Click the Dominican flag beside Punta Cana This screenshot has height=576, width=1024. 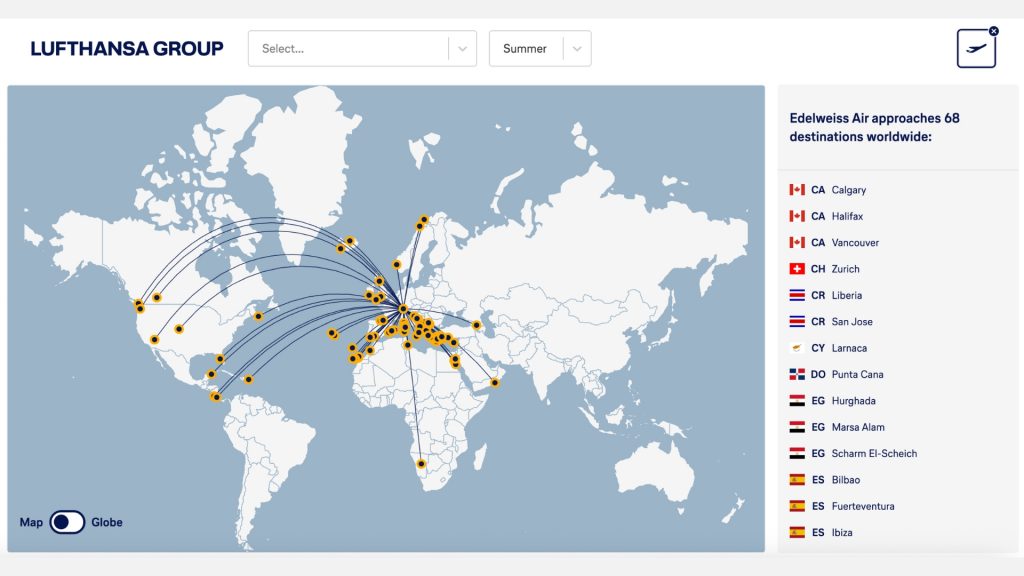click(x=797, y=374)
